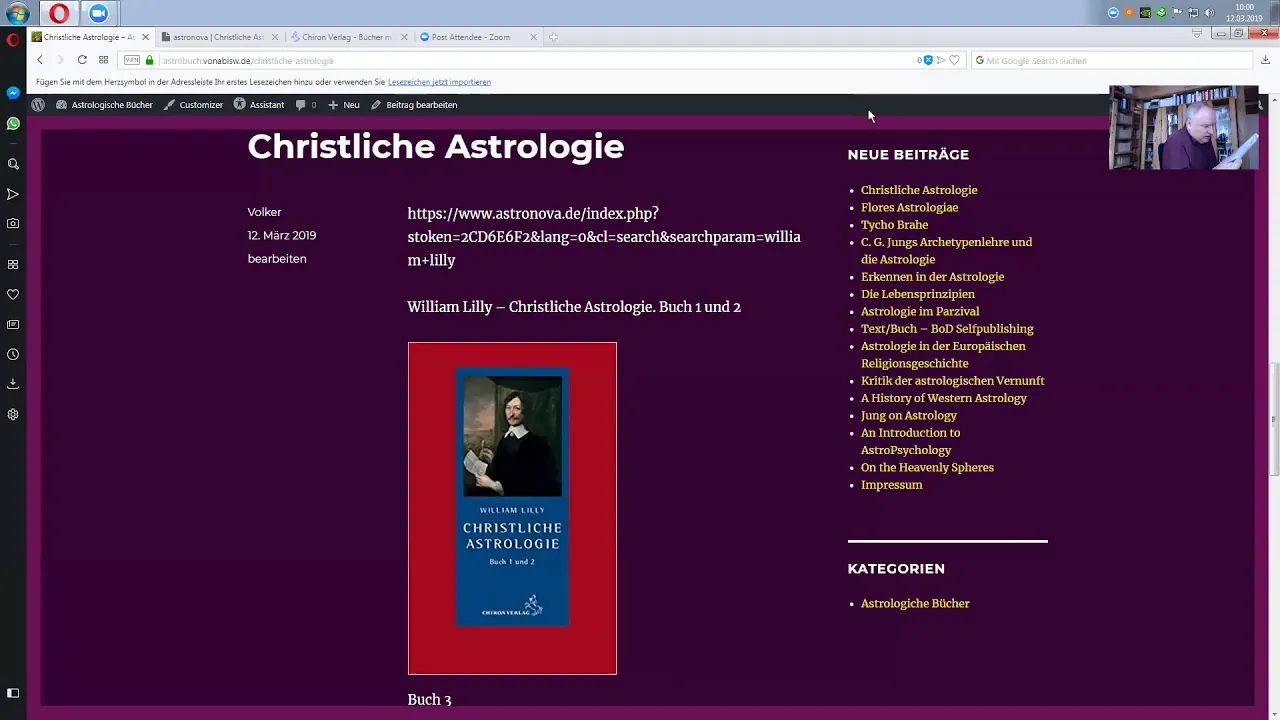Open the Customizer in admin bar
The image size is (1280, 720).
[193, 104]
